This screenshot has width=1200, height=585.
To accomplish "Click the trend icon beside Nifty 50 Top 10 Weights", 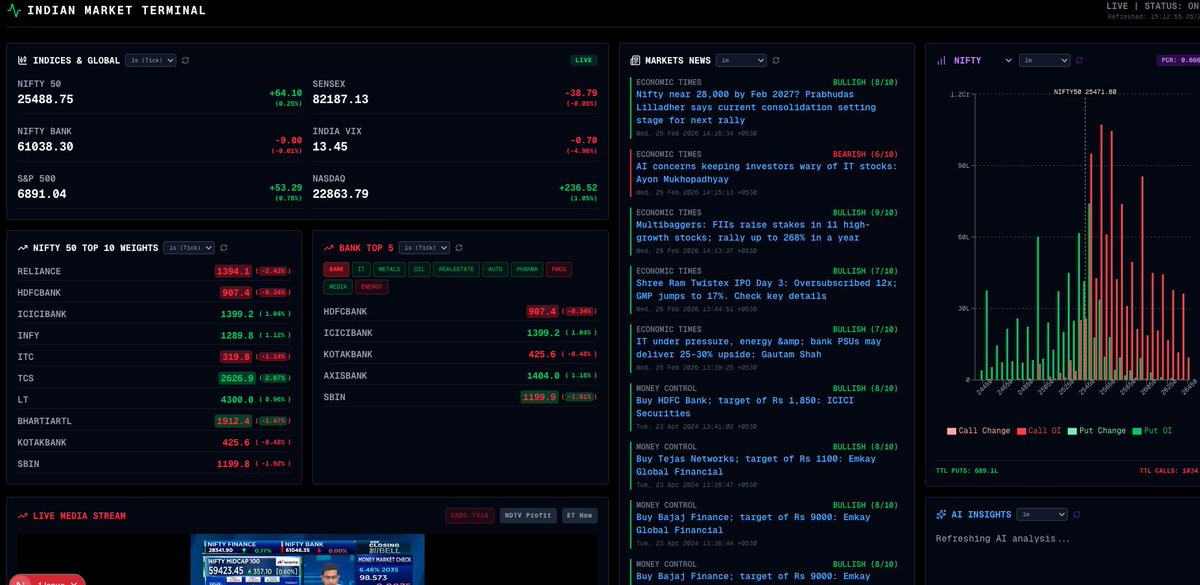I will (22, 247).
